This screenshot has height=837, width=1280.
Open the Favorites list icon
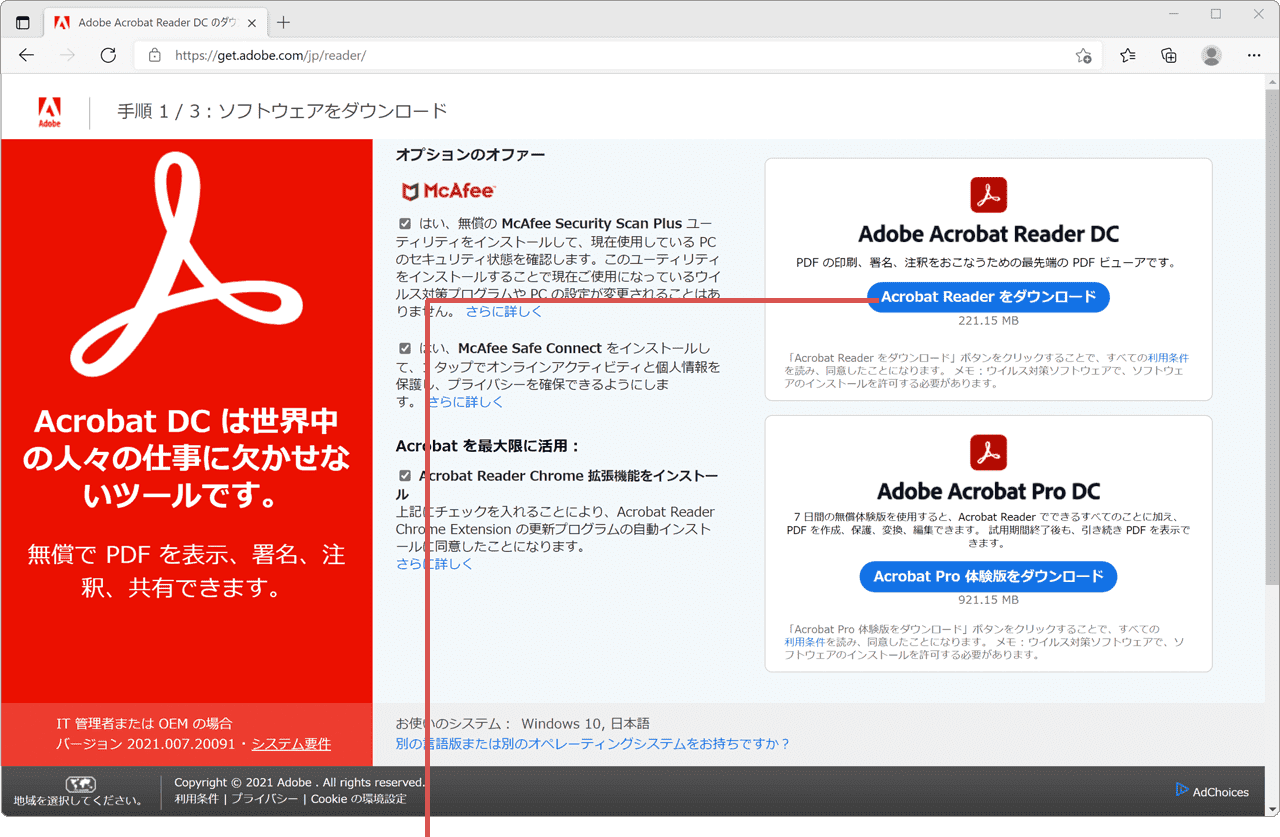[x=1128, y=55]
